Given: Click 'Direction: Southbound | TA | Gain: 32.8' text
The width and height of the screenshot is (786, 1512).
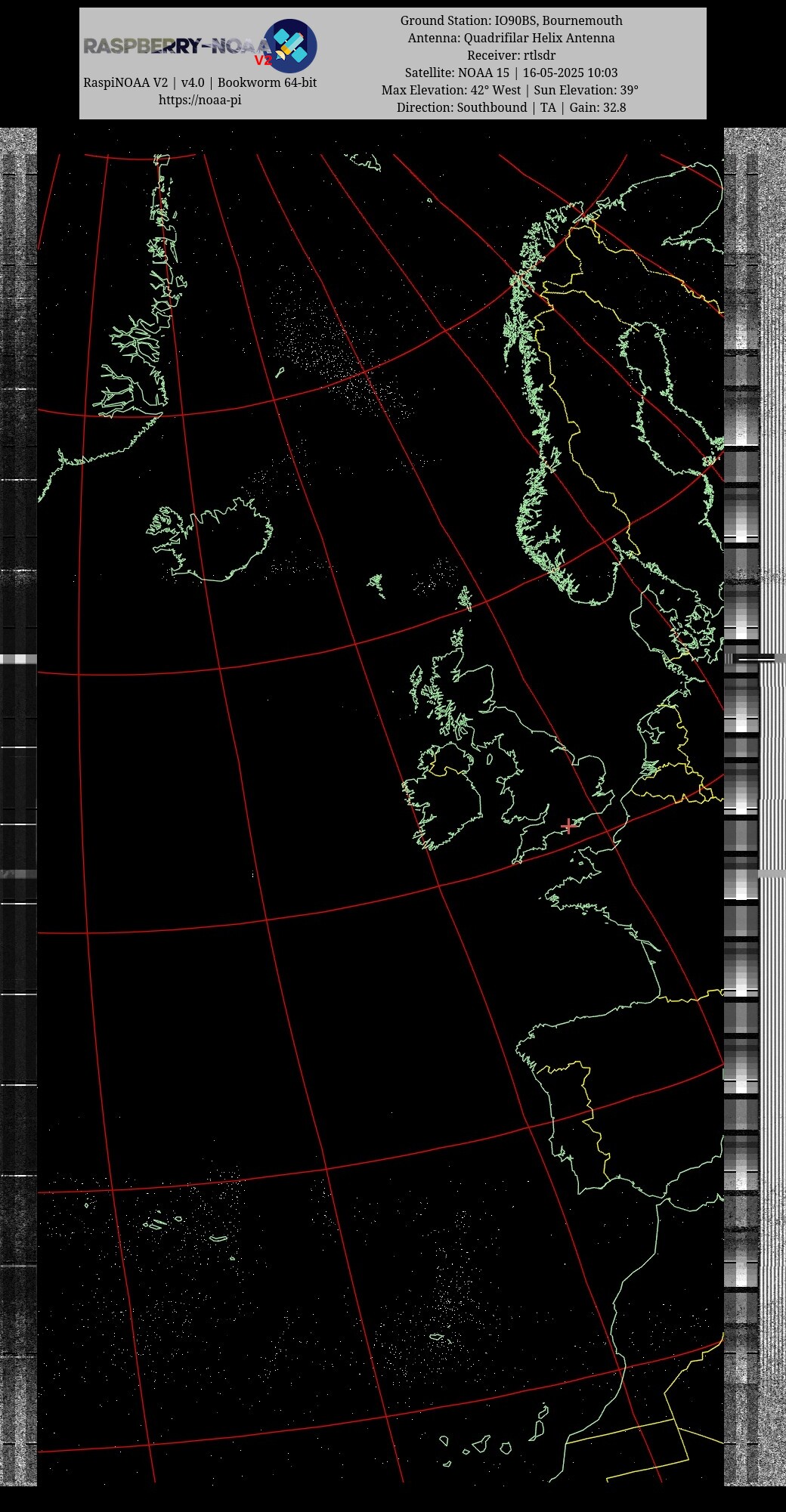Looking at the screenshot, I should point(511,107).
